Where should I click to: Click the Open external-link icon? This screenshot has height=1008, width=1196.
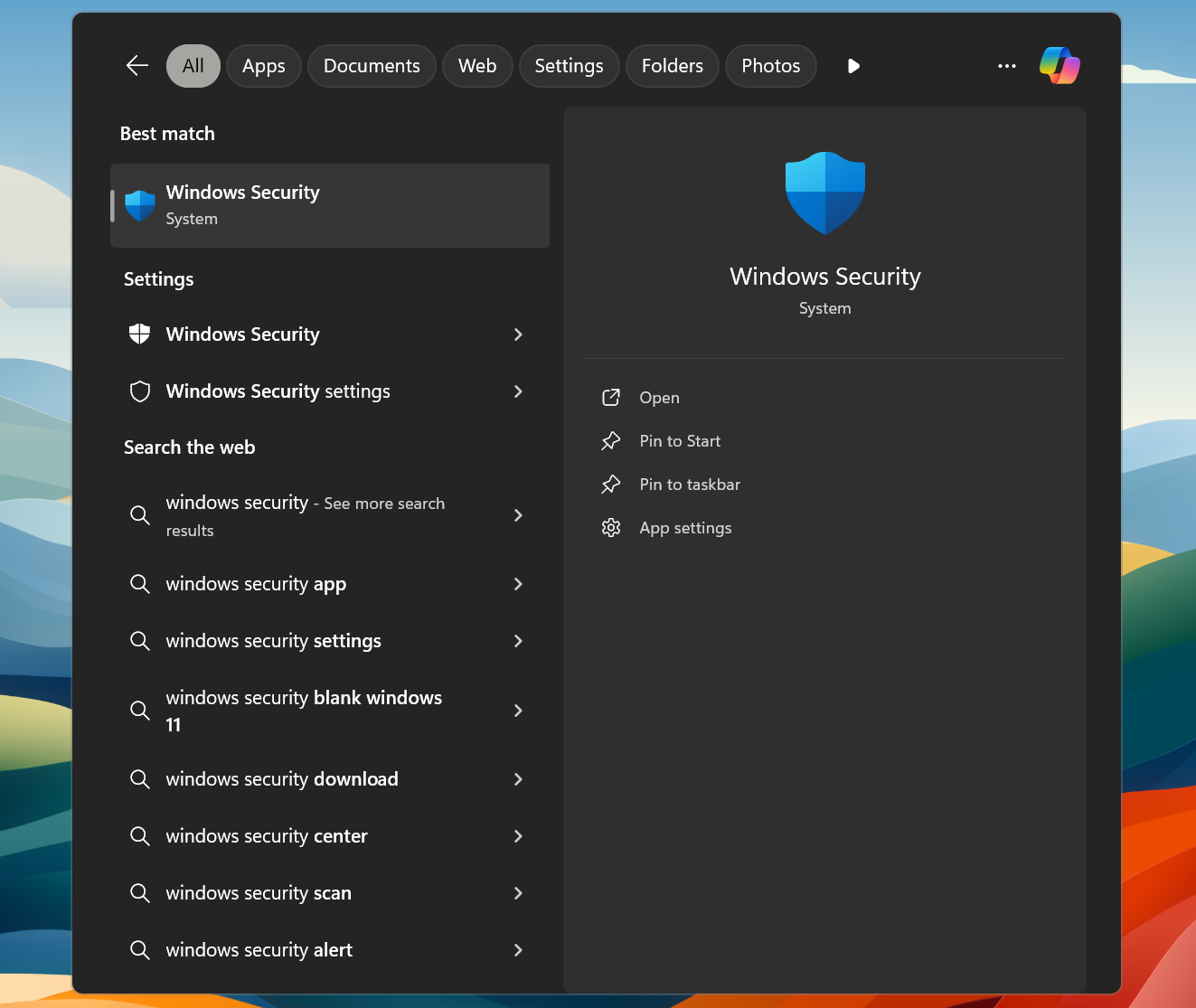[x=611, y=398]
